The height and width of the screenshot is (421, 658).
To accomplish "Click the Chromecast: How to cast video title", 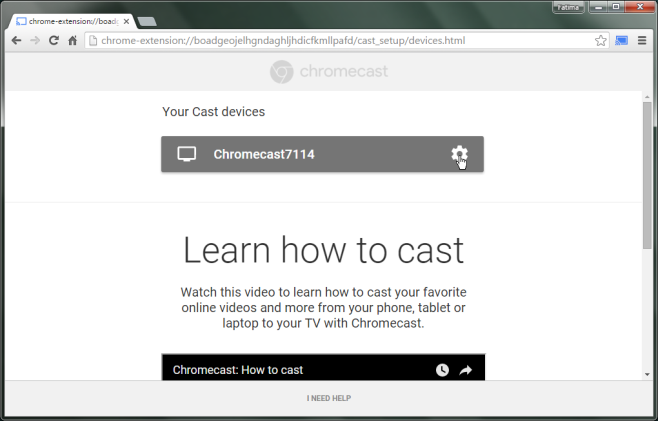I will click(x=238, y=370).
